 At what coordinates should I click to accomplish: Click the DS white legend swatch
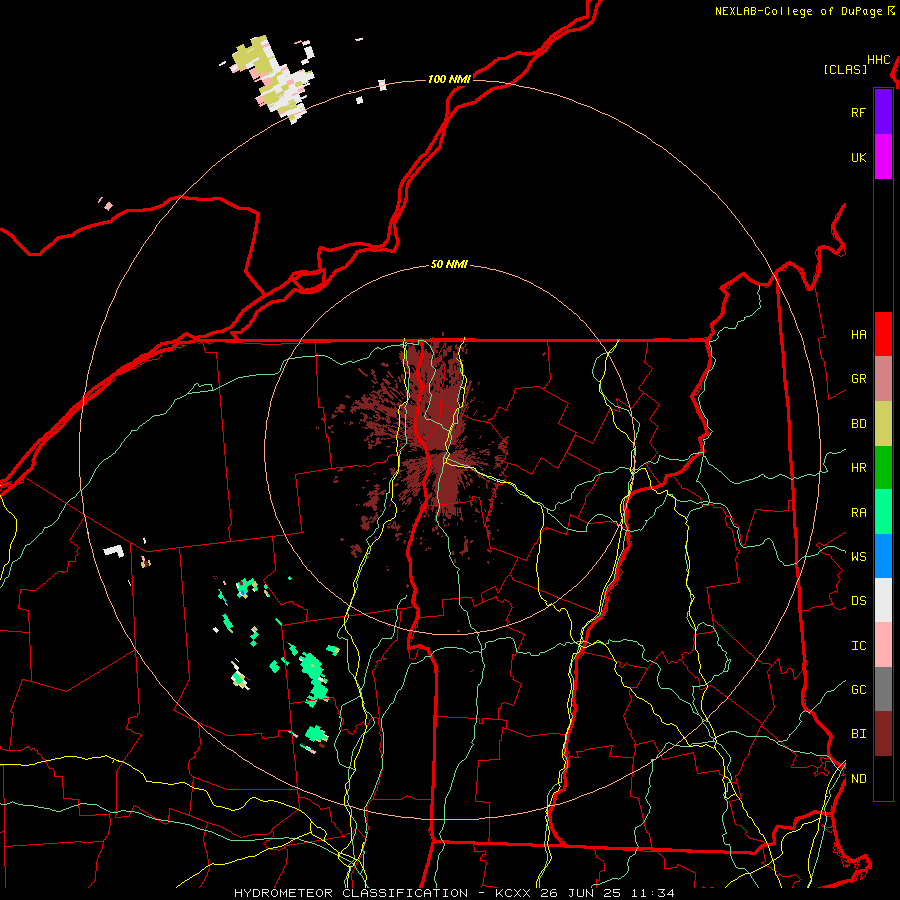(x=883, y=600)
